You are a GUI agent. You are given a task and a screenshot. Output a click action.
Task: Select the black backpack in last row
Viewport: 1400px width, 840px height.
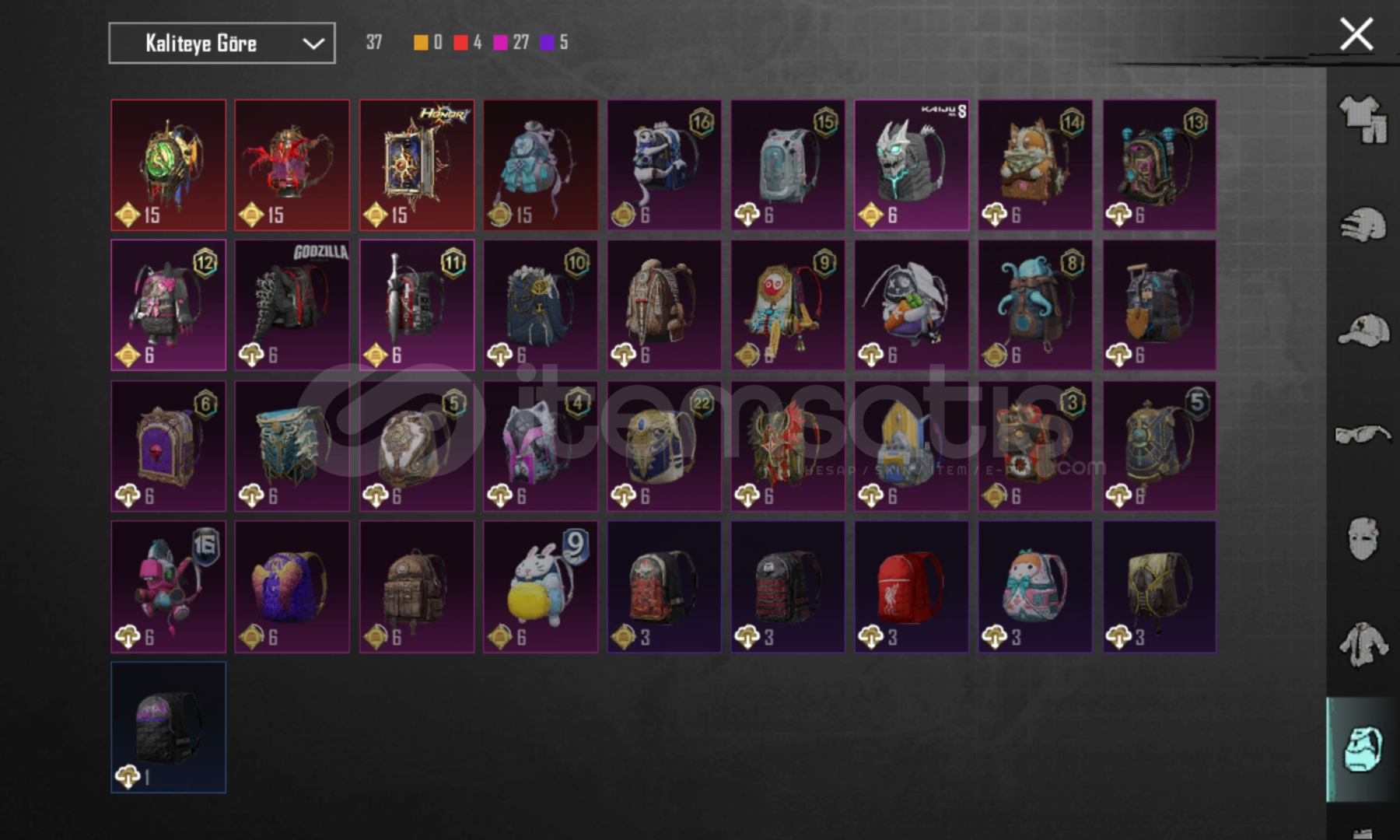169,727
